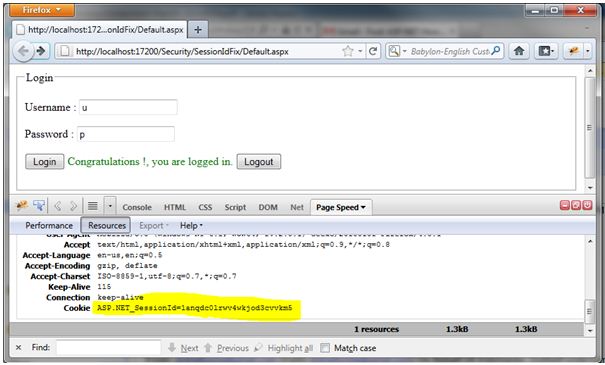Open search engine dropdown in search box

pos(397,51)
